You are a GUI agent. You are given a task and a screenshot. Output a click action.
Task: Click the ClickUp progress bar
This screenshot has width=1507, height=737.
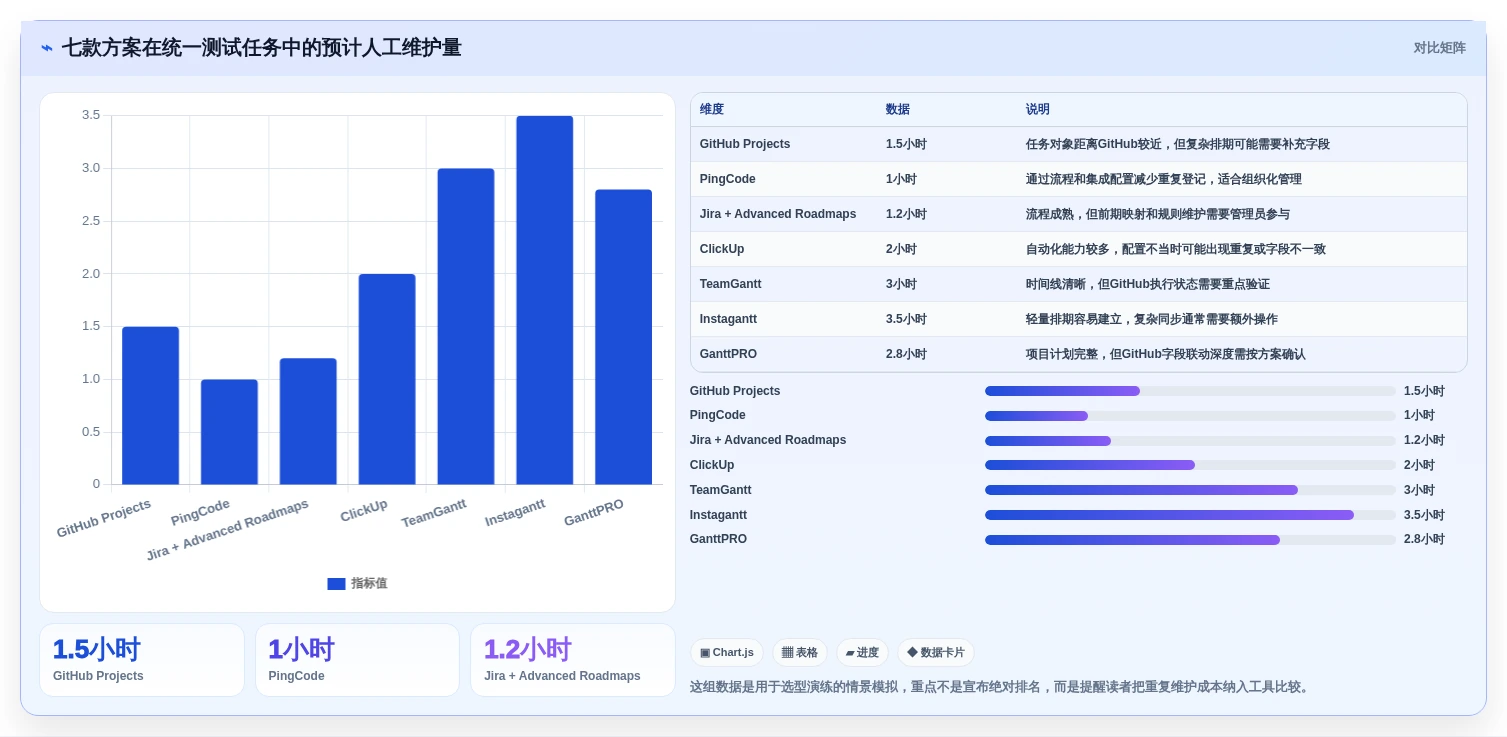tap(1190, 465)
